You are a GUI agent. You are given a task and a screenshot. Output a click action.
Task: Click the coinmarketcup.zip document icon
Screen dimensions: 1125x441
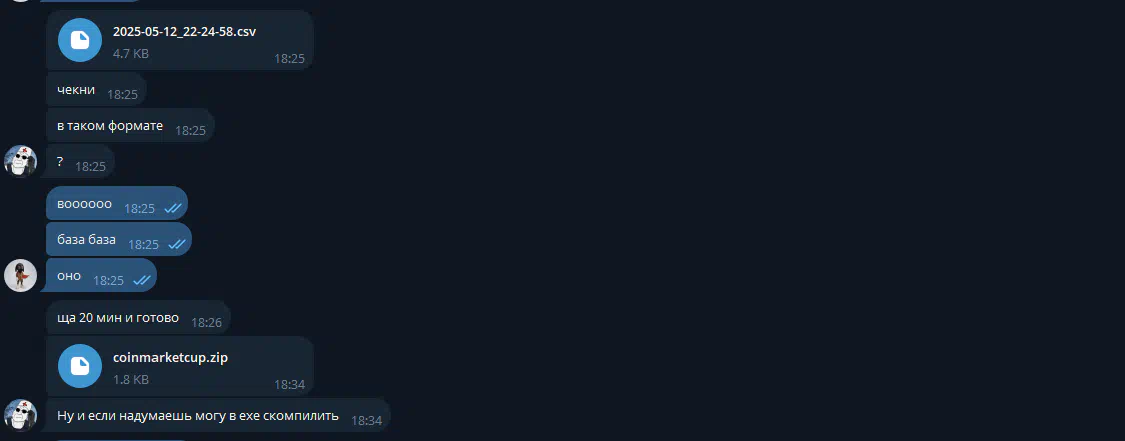tap(80, 366)
